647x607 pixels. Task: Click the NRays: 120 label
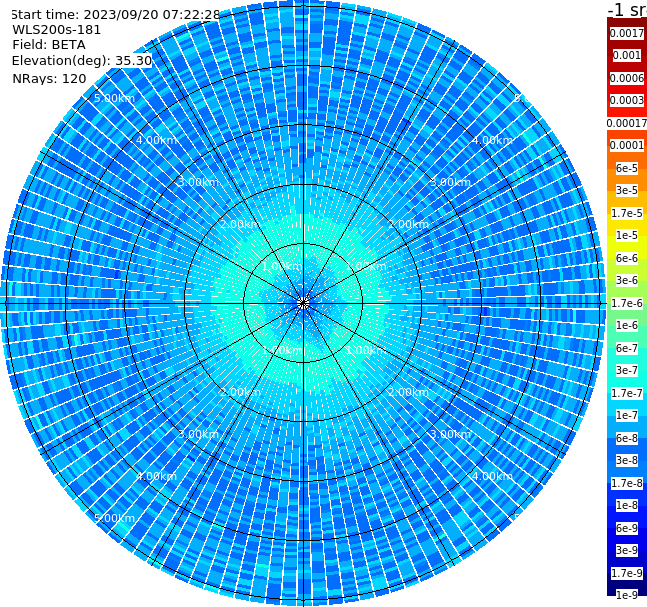(49, 78)
